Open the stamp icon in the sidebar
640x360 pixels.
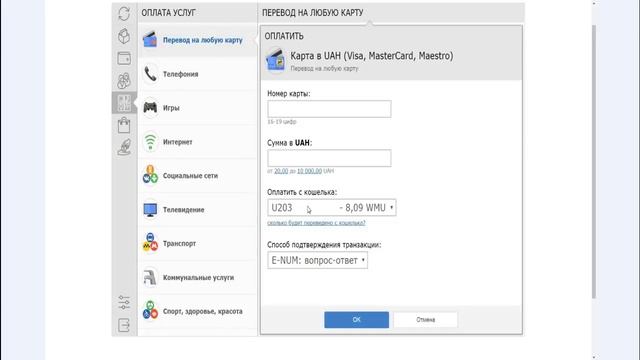[x=124, y=147]
